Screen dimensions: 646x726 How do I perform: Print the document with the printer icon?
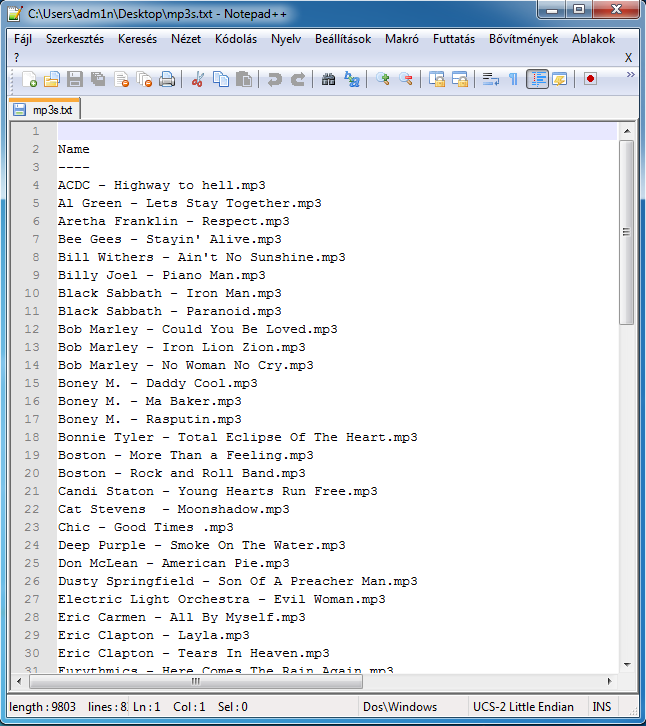click(x=167, y=80)
